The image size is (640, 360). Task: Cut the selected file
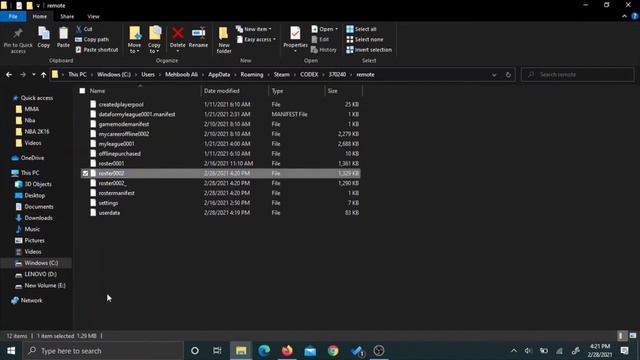[84, 29]
